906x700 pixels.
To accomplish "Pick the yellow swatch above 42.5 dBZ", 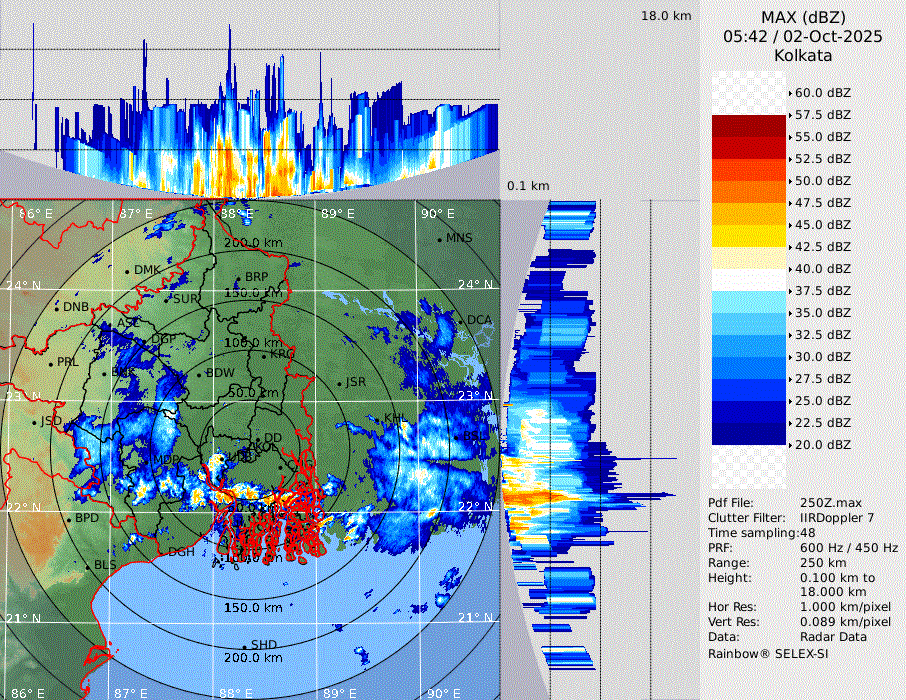I will (748, 235).
